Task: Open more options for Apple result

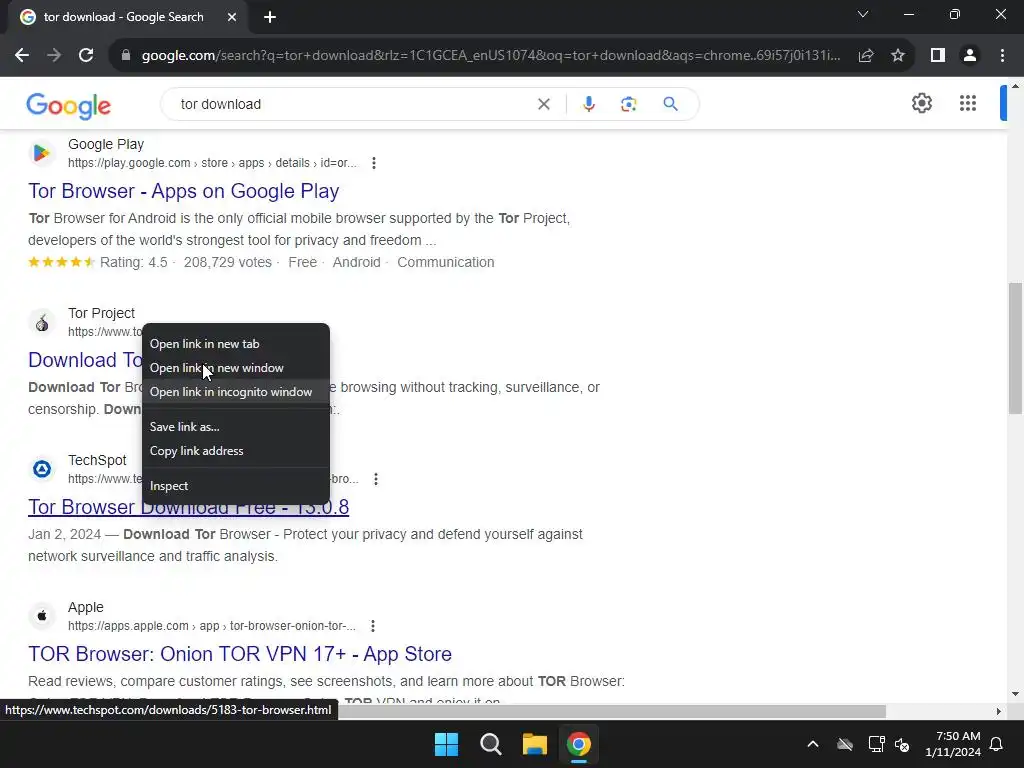Action: pos(373,626)
